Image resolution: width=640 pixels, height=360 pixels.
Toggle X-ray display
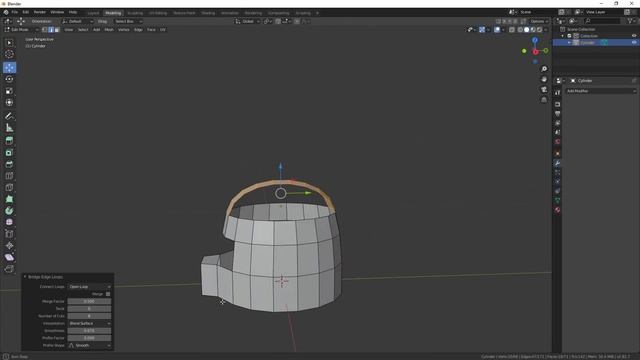click(512, 30)
